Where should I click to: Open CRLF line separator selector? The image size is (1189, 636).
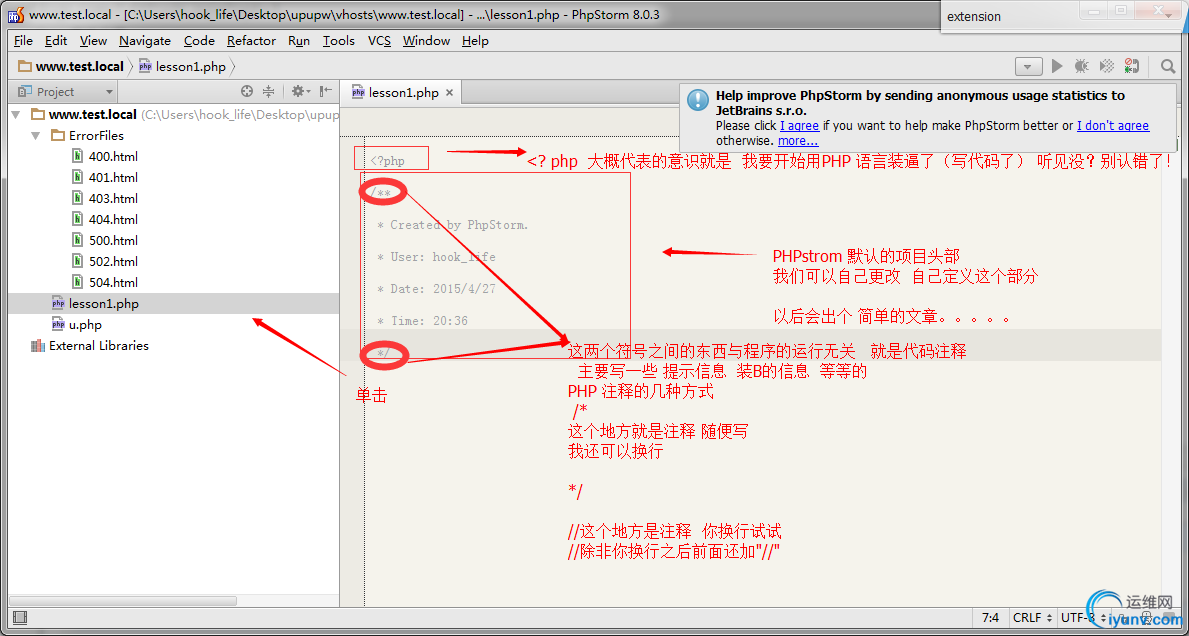point(1032,618)
